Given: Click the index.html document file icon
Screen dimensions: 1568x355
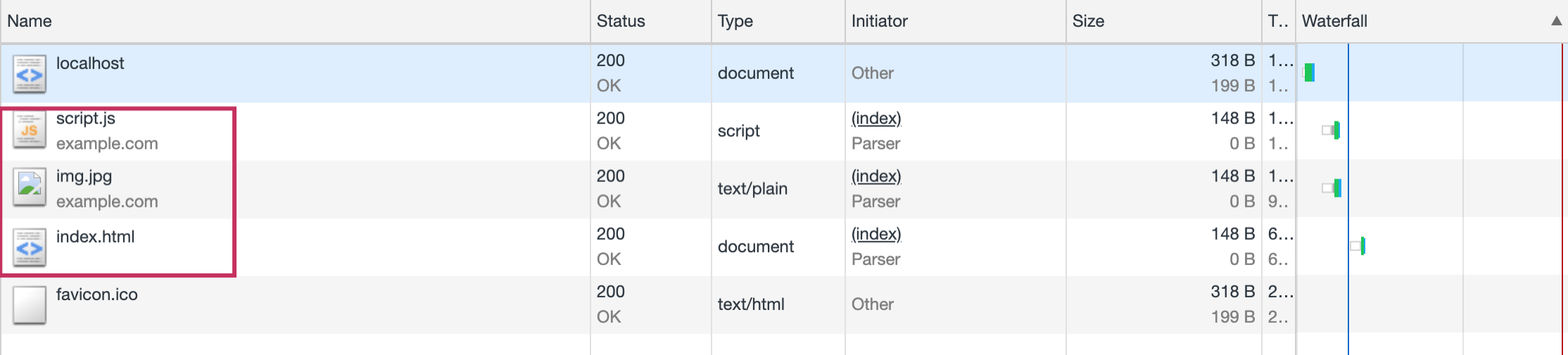Looking at the screenshot, I should (30, 247).
